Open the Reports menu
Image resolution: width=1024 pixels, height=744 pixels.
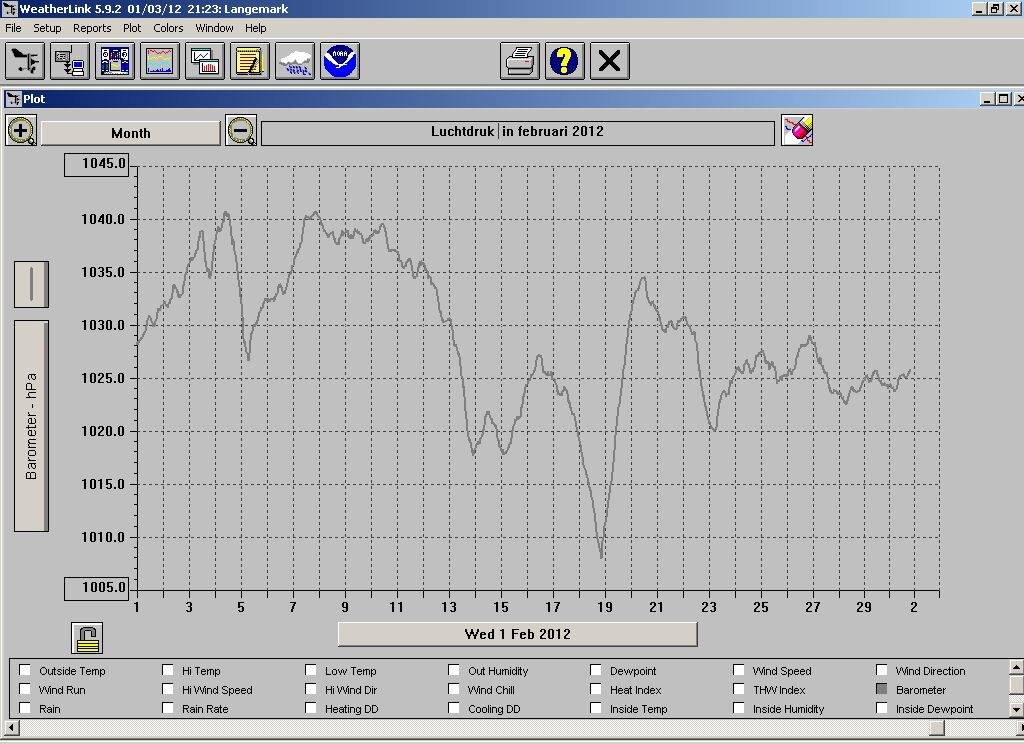coord(92,28)
